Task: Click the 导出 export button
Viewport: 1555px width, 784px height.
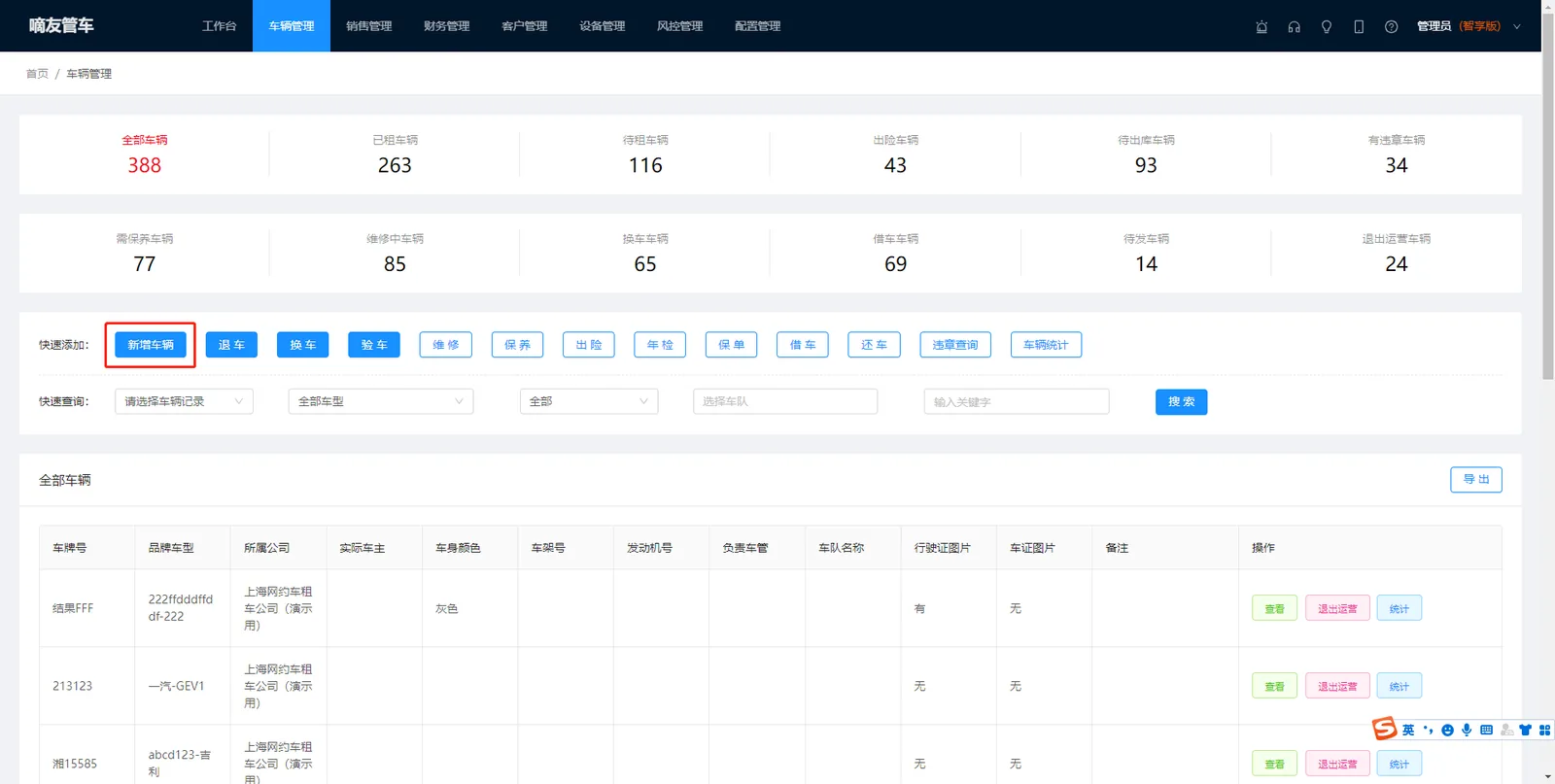Action: tap(1476, 479)
